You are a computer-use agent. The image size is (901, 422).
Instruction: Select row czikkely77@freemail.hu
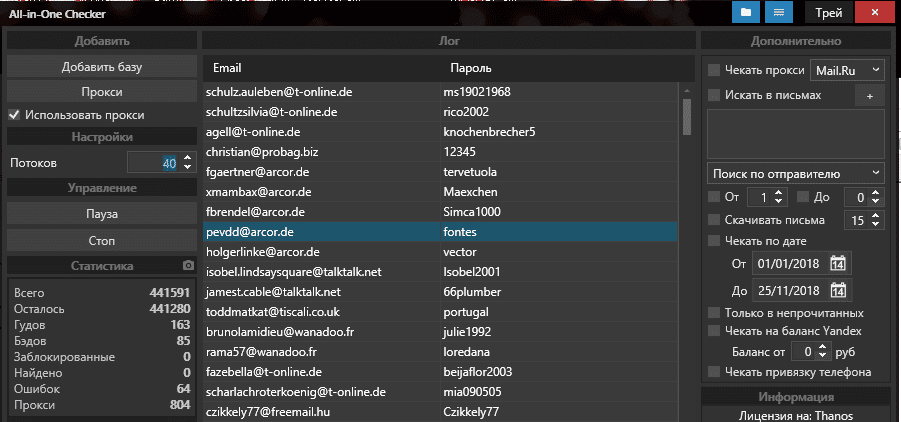[x=440, y=412]
